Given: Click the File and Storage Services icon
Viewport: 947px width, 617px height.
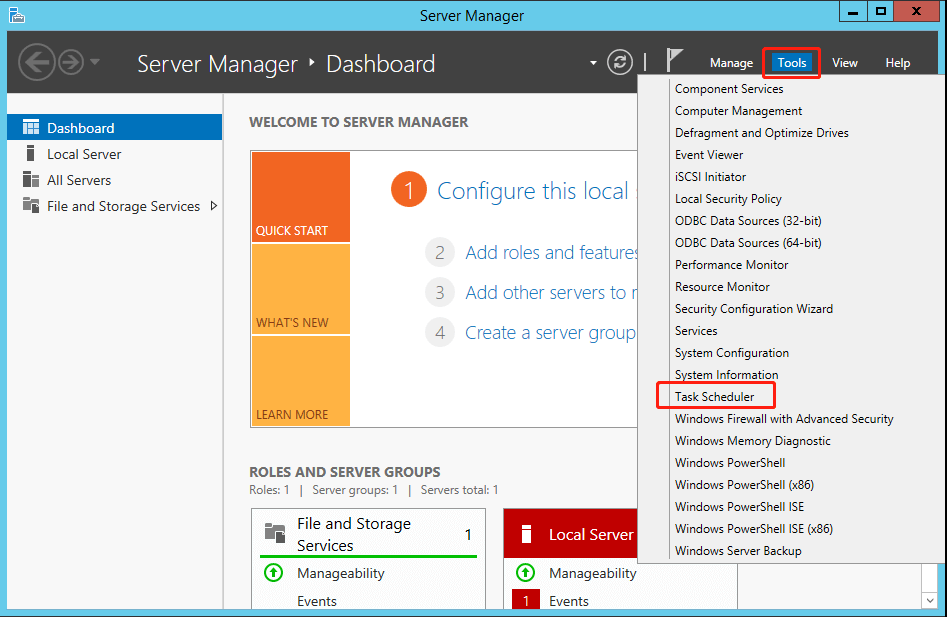Looking at the screenshot, I should [30, 206].
